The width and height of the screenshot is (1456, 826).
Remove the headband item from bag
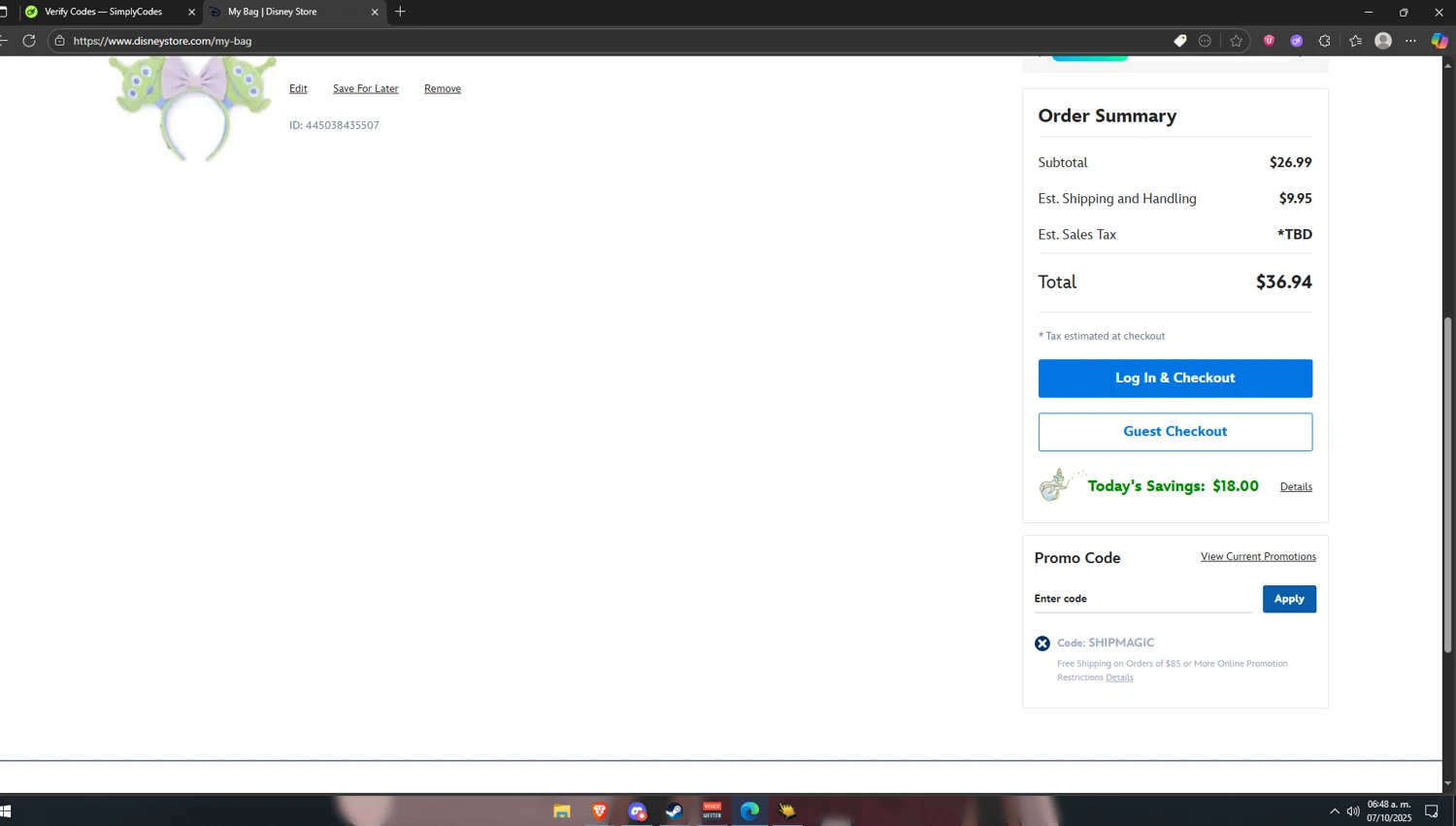click(443, 88)
